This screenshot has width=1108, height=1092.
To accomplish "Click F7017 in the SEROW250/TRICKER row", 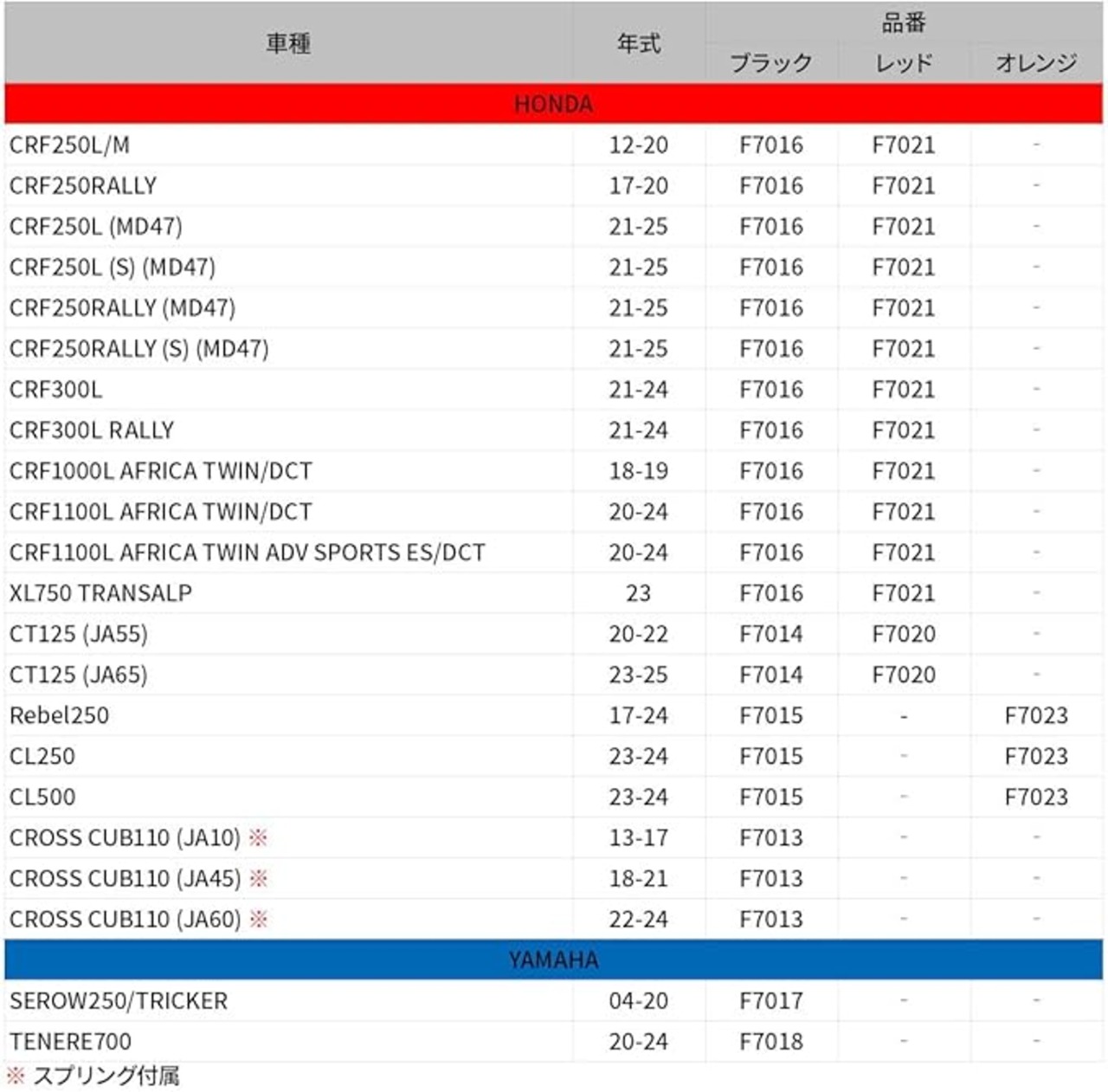I will coord(771,1000).
